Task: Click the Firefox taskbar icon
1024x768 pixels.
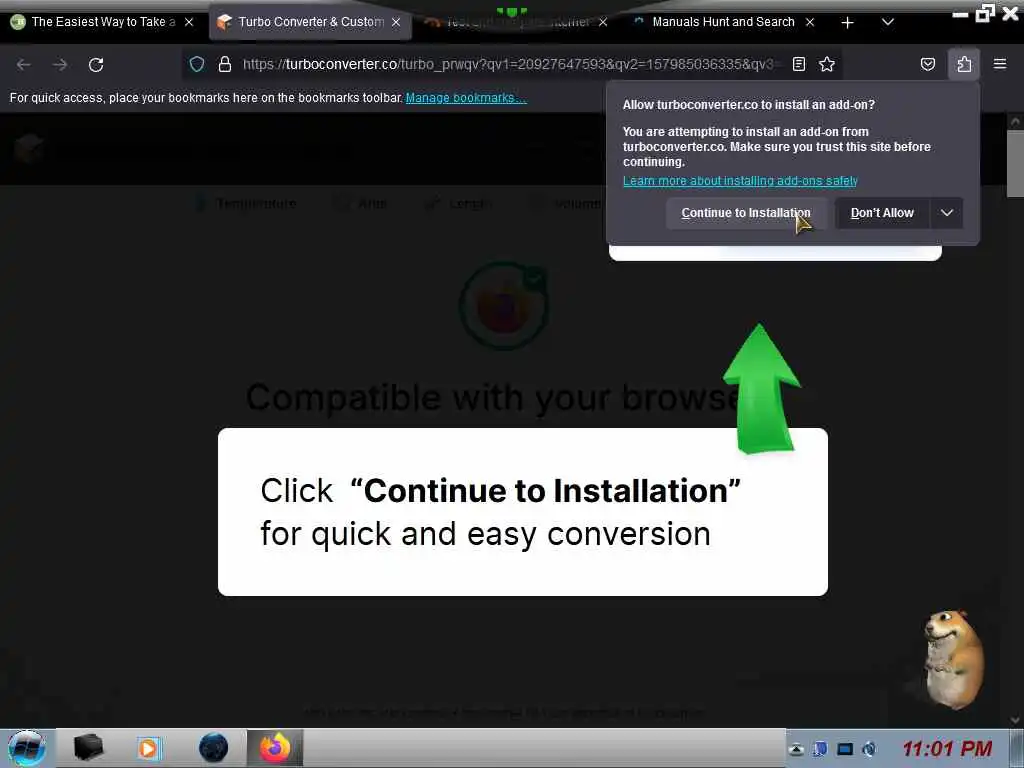Action: [275, 748]
